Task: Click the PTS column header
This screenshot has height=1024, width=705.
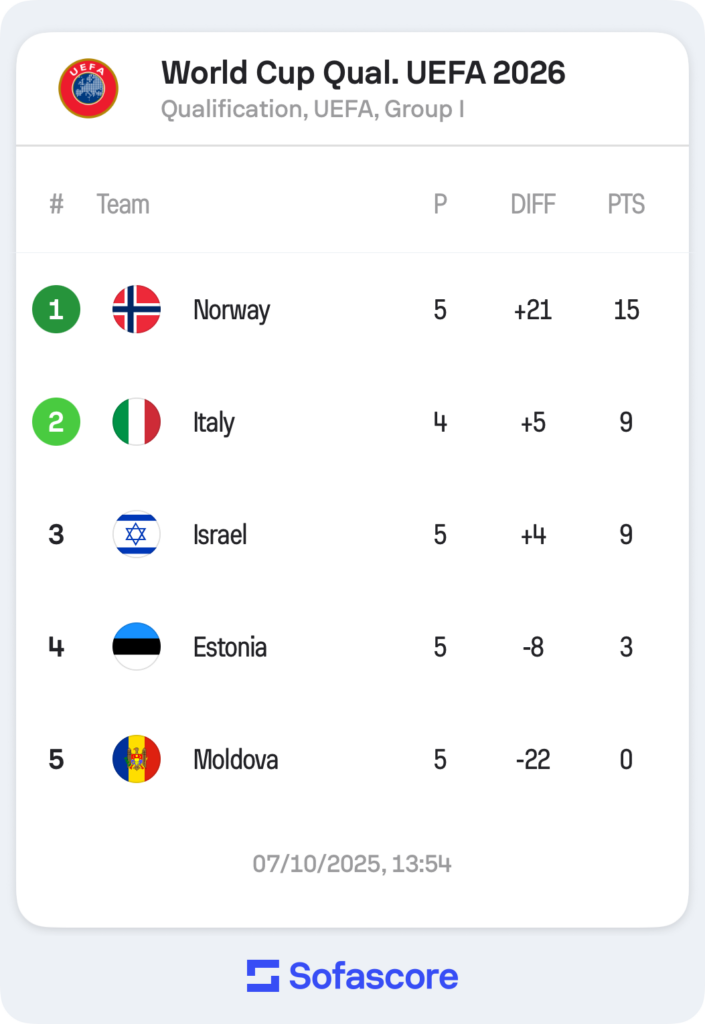Action: tap(626, 204)
